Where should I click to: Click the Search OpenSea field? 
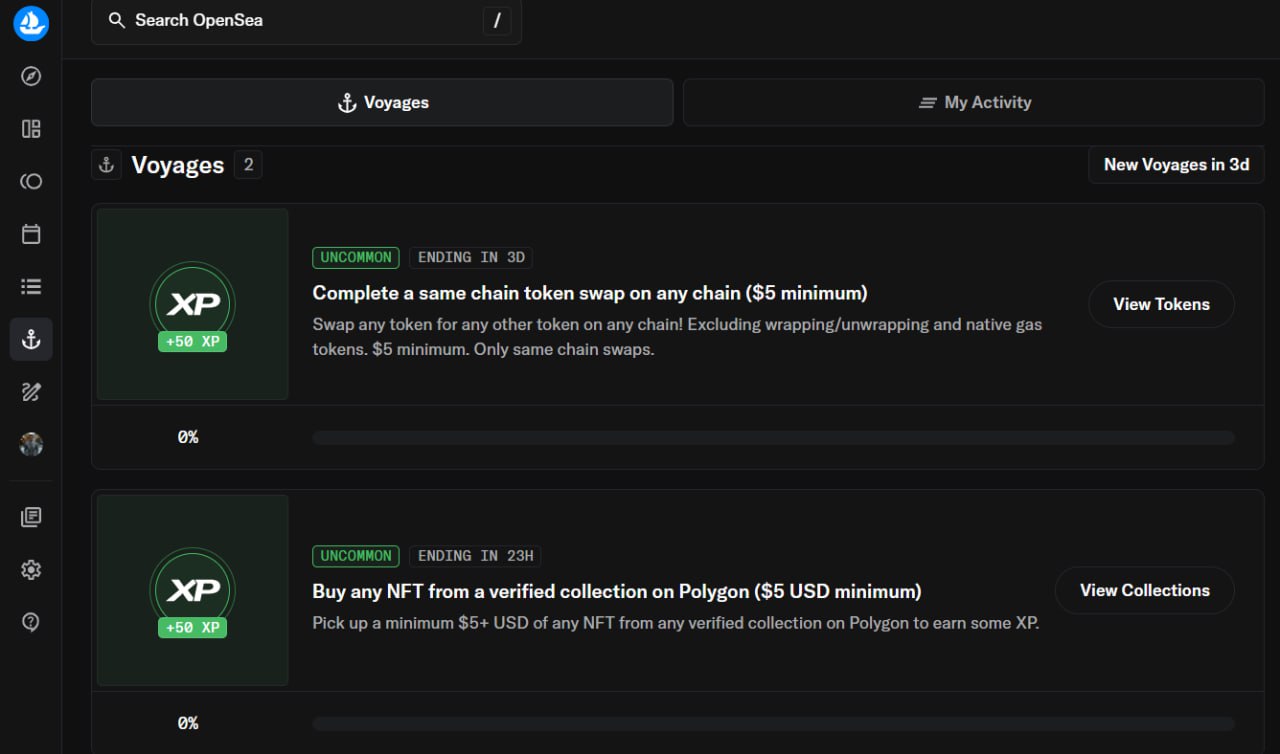pos(306,21)
